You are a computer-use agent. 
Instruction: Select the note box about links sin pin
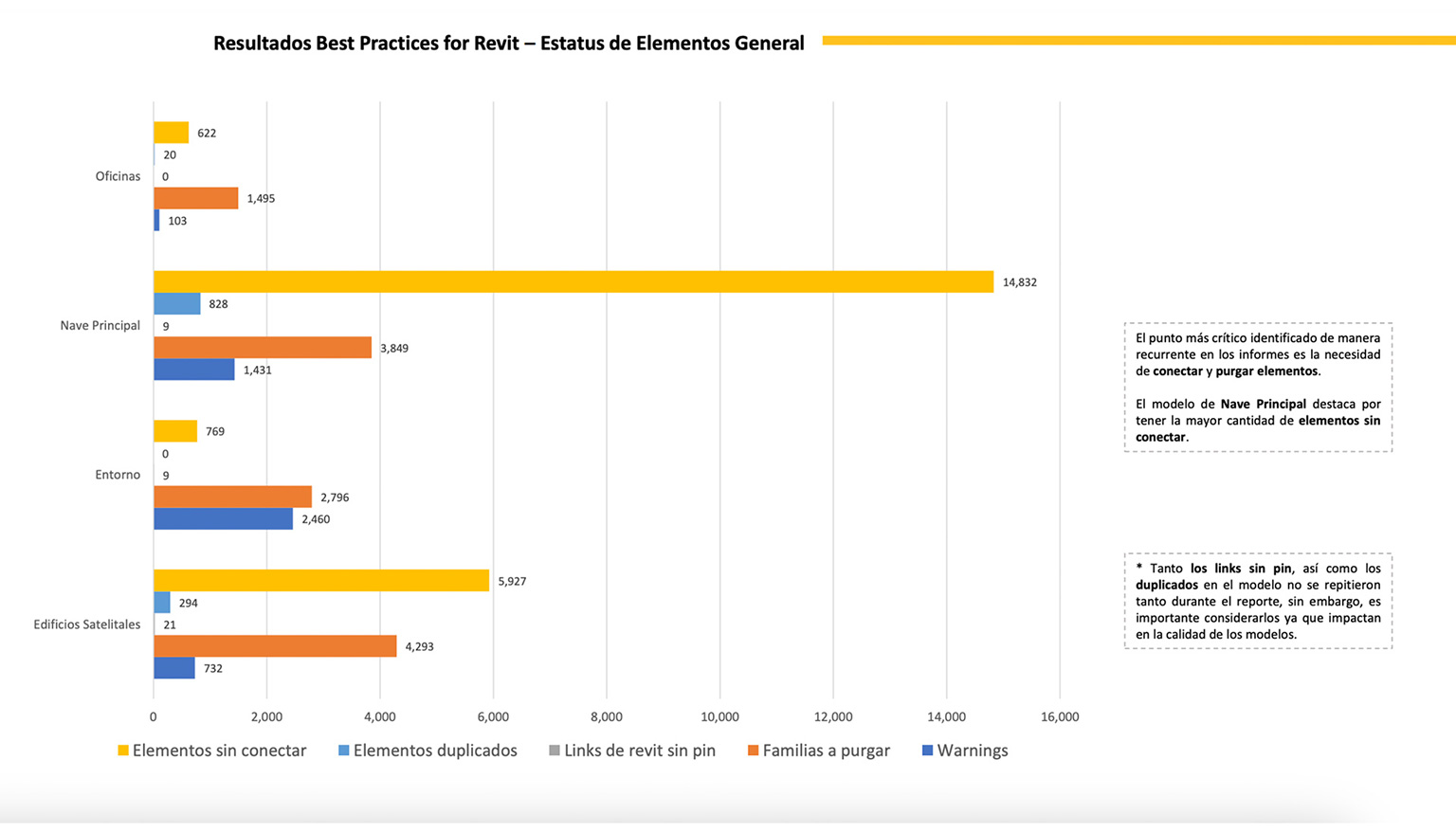(1258, 601)
